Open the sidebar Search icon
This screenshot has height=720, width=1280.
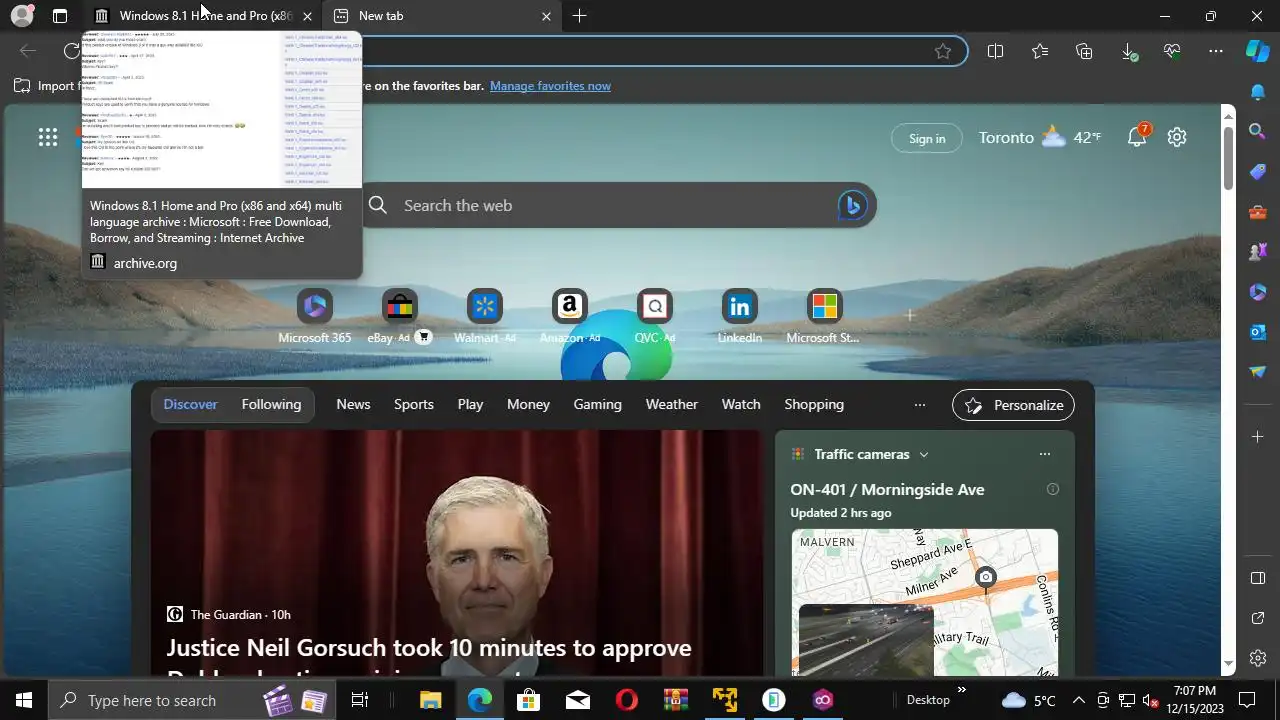pos(1258,131)
